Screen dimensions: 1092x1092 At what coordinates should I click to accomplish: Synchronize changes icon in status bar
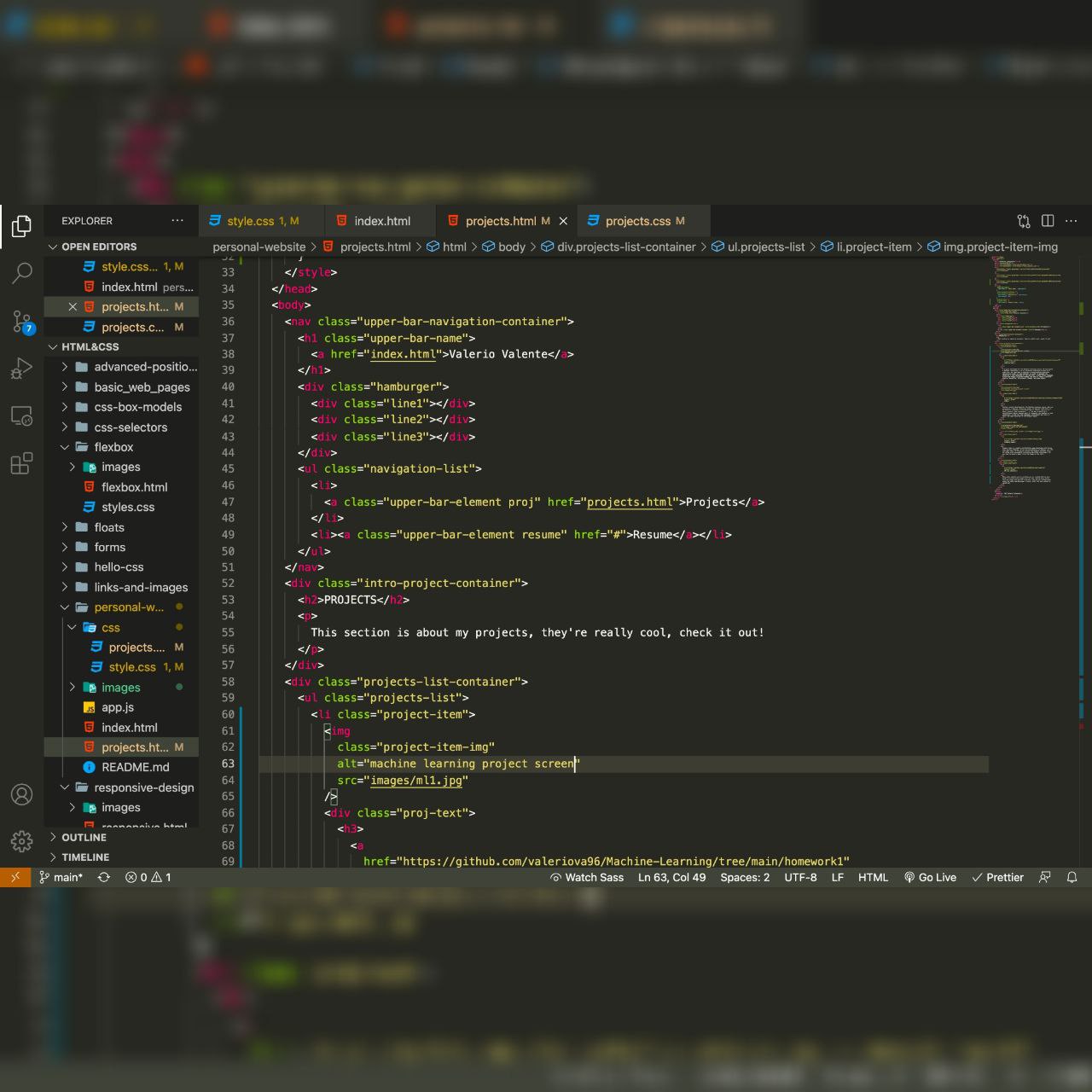point(104,877)
